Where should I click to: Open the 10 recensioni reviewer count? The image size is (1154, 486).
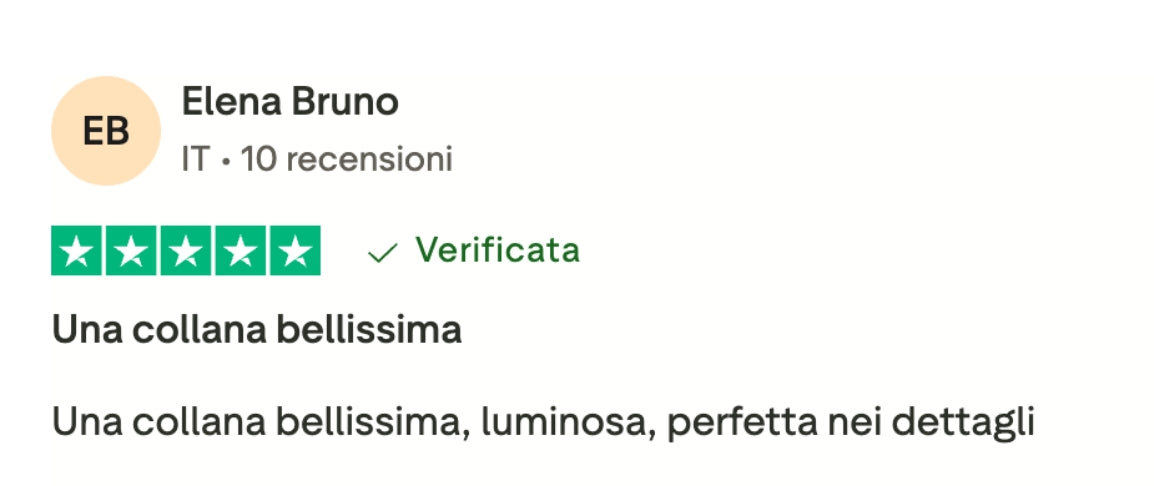[347, 159]
